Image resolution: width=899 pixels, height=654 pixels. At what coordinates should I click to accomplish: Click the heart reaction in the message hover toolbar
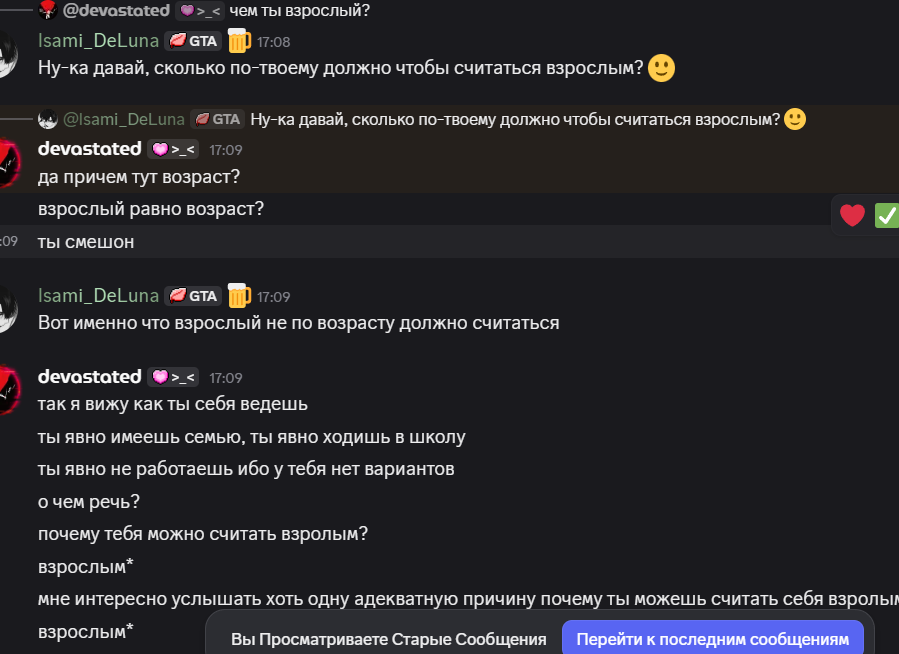[852, 214]
